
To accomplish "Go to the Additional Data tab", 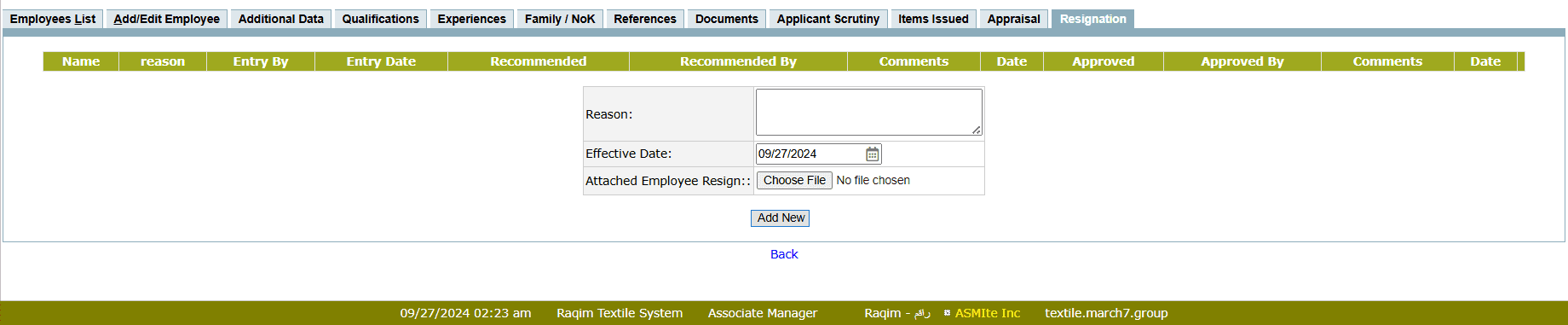I will click(x=281, y=19).
